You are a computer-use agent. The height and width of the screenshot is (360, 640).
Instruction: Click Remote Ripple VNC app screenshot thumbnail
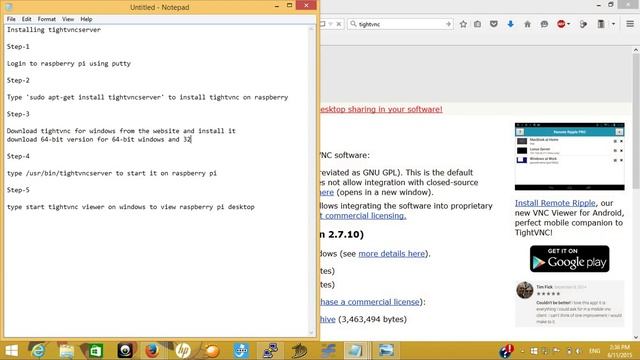coord(569,156)
